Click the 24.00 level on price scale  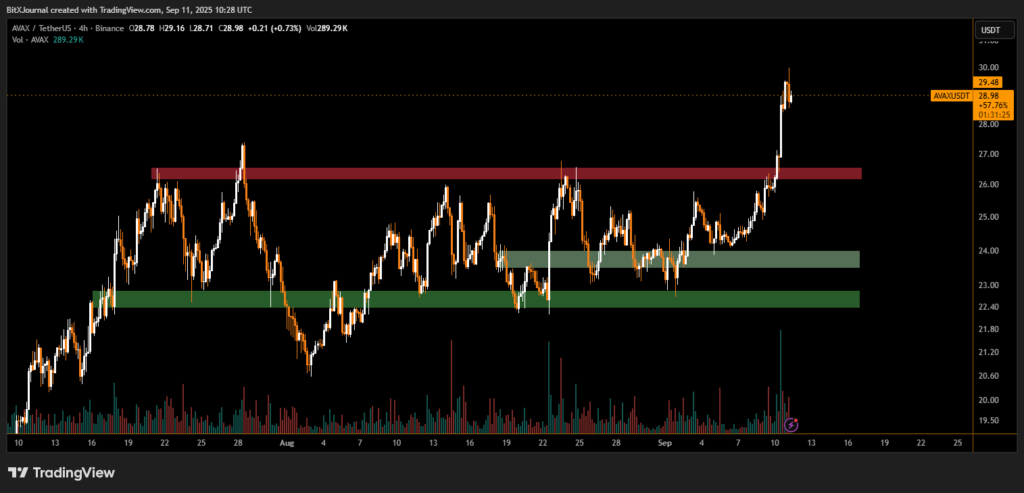pyautogui.click(x=988, y=251)
